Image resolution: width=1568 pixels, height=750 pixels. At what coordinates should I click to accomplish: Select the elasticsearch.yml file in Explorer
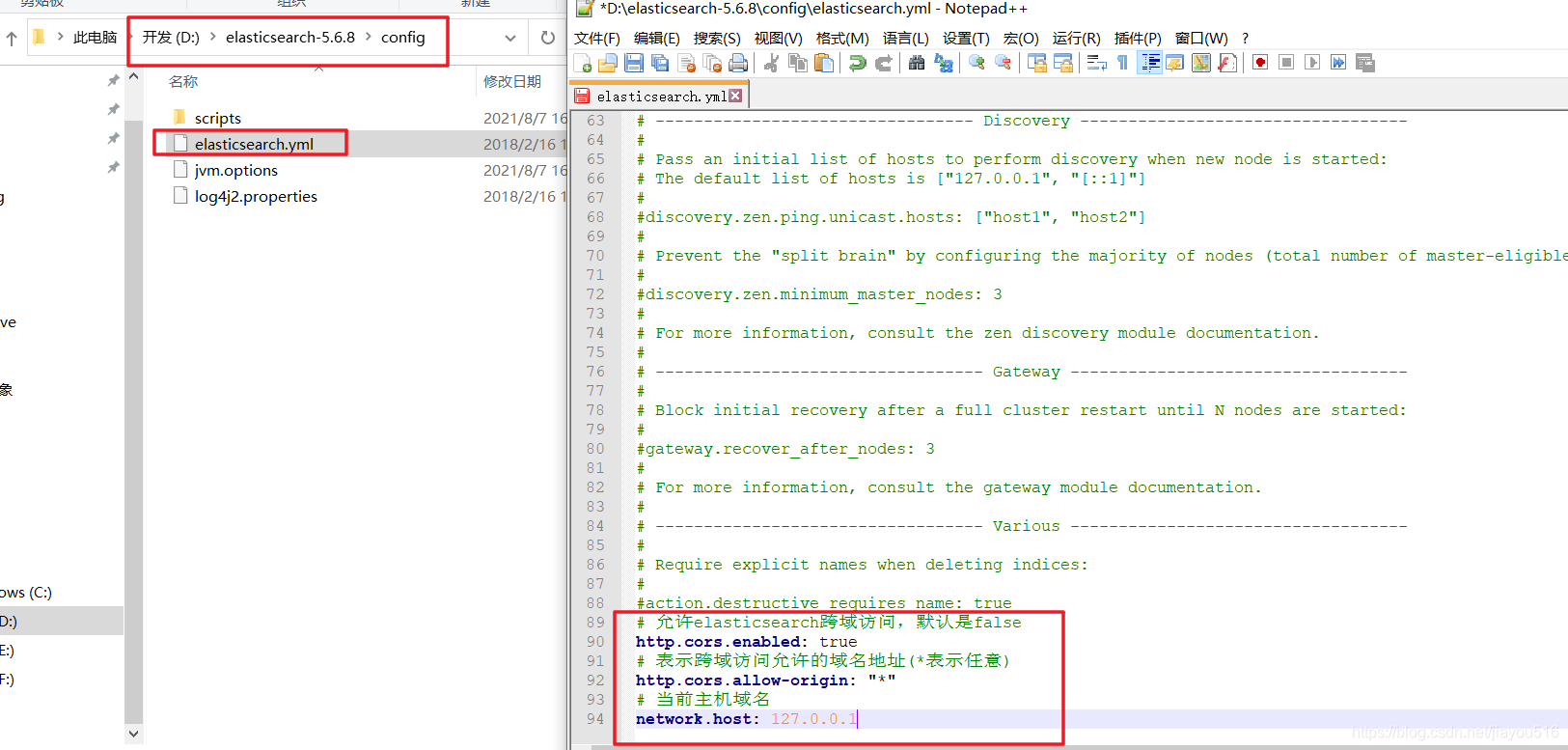(254, 144)
